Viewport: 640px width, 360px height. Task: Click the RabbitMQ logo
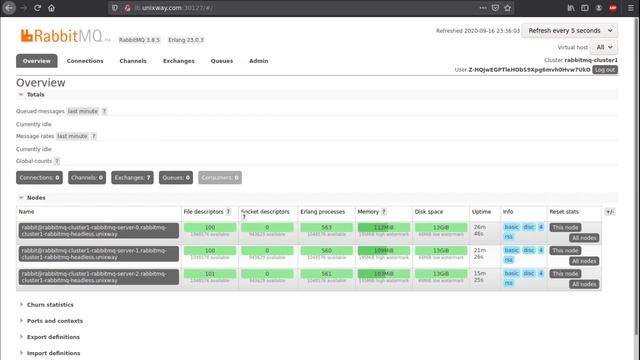pos(61,36)
